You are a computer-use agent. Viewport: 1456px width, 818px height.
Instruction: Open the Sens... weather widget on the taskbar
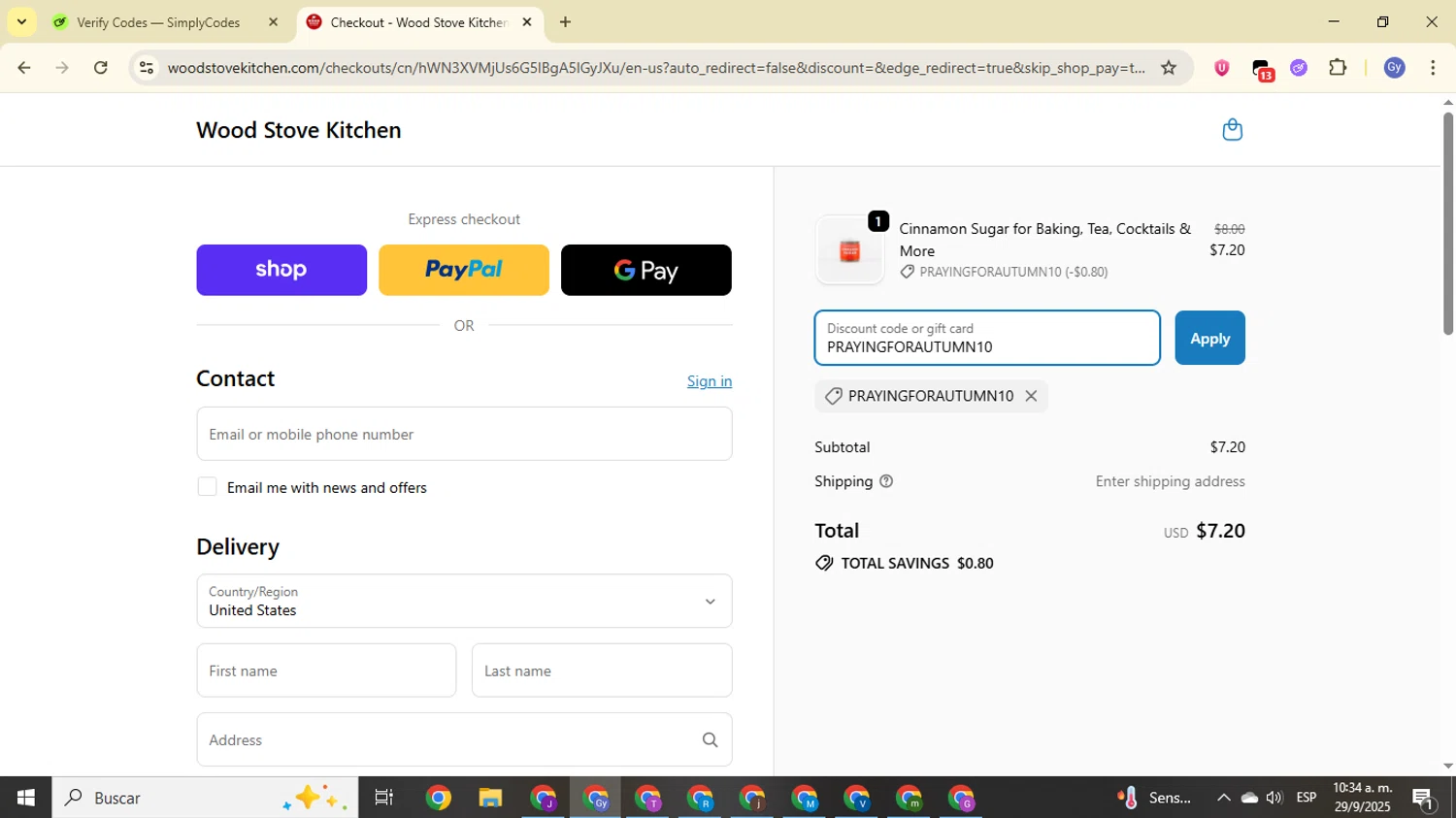(x=1154, y=798)
